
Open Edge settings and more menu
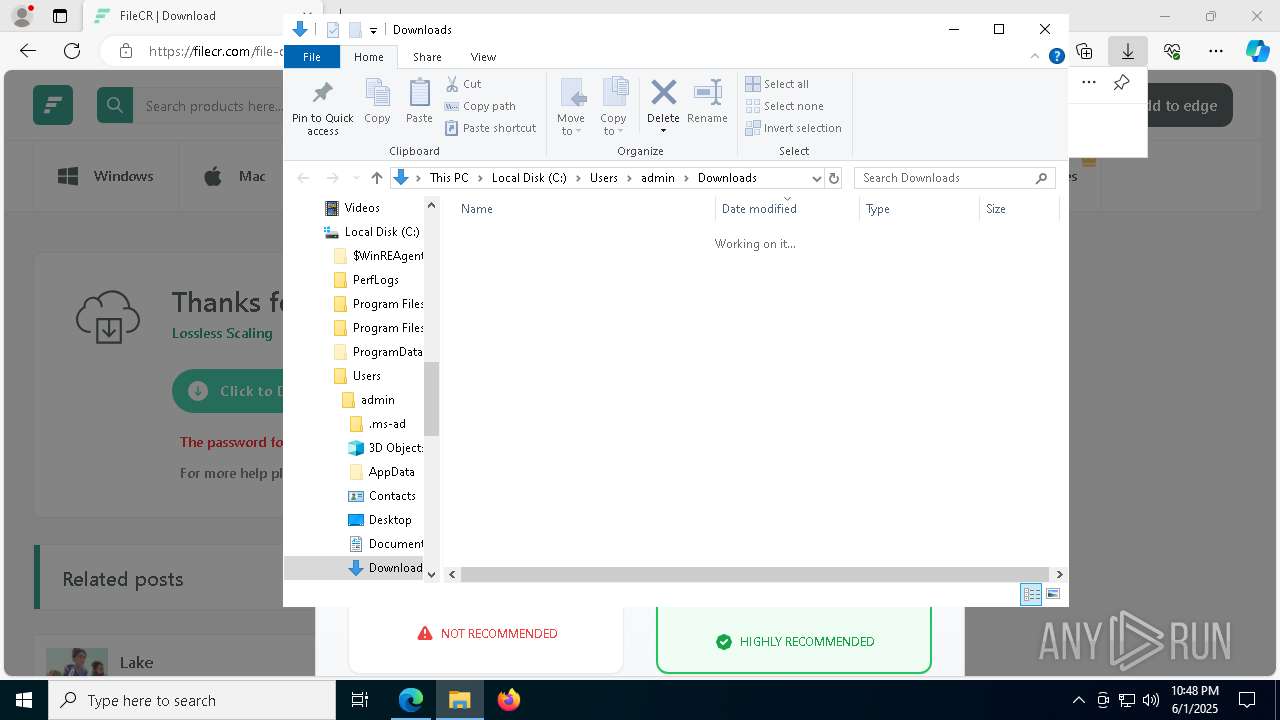point(1216,51)
